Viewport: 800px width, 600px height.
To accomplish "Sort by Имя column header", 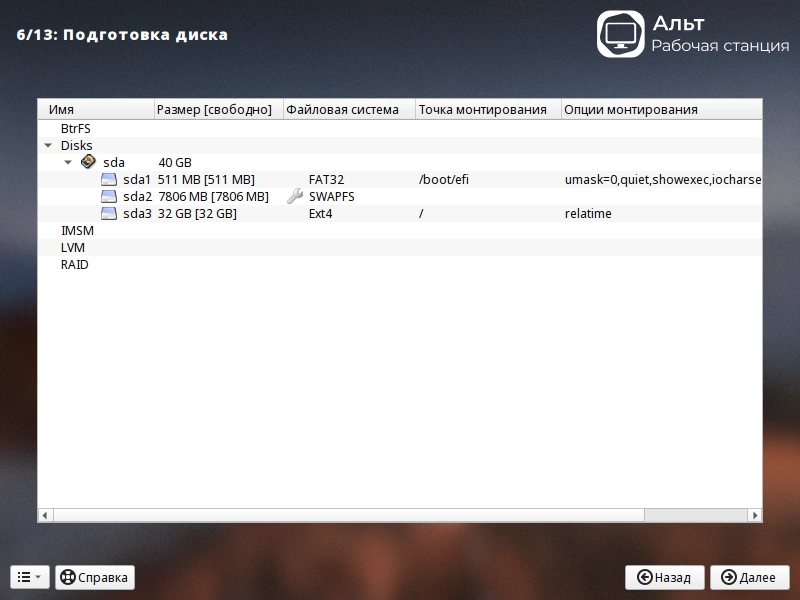I will (x=96, y=109).
